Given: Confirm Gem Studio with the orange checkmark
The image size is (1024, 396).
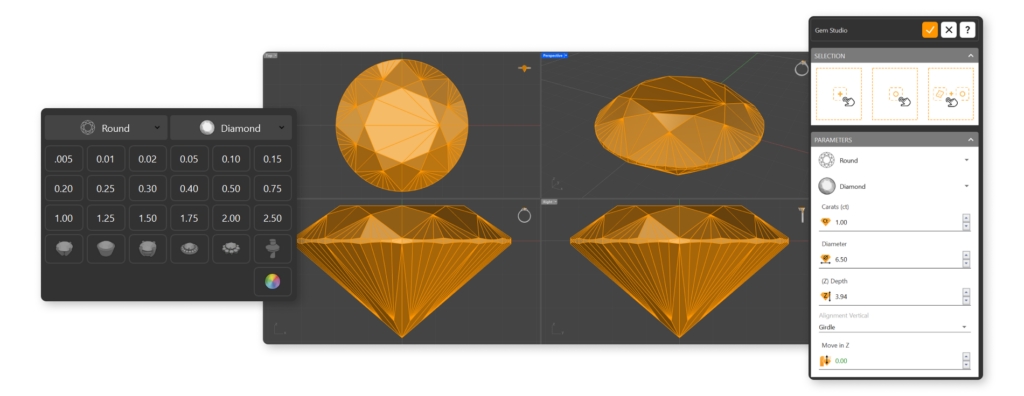Looking at the screenshot, I should [x=930, y=30].
